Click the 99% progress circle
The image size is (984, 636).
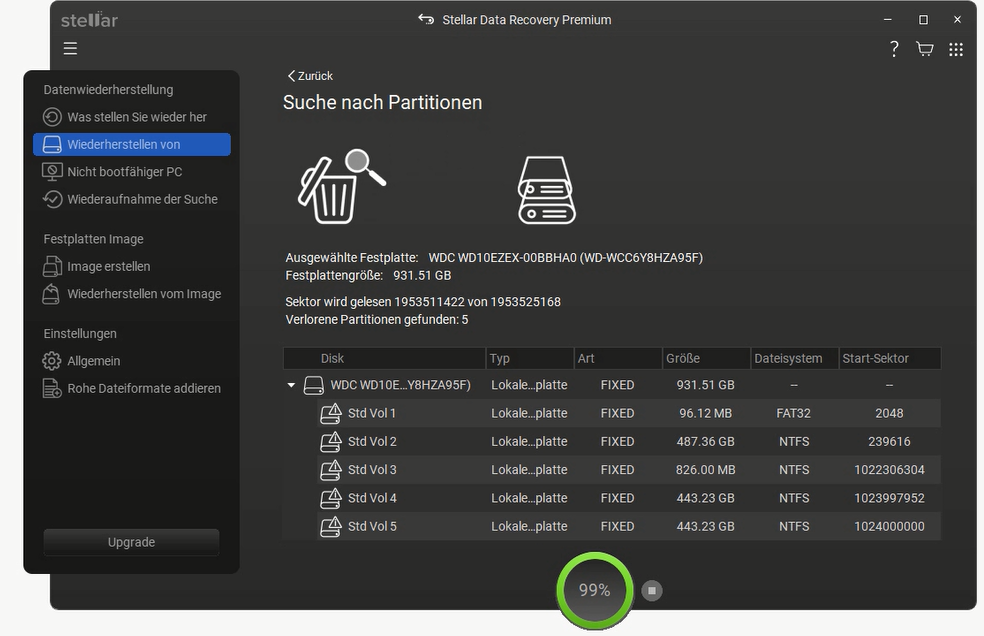[x=594, y=590]
